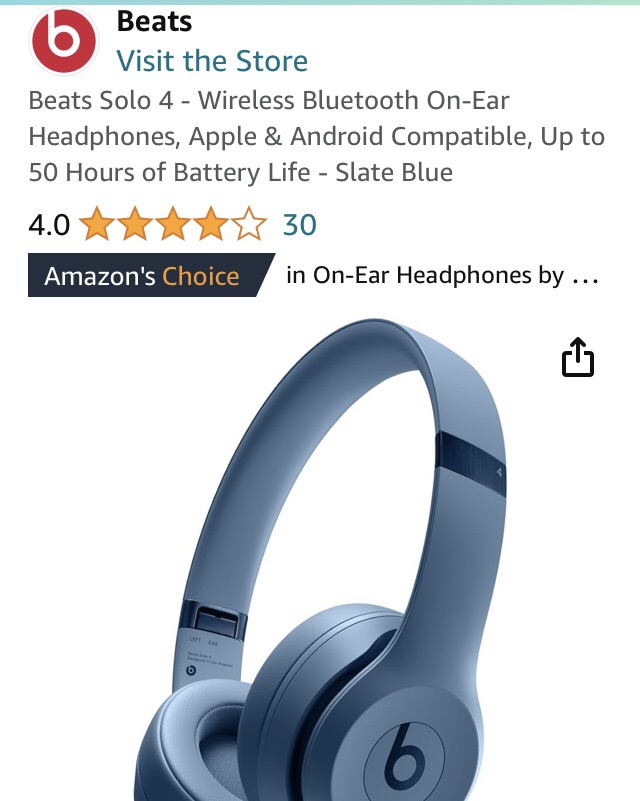Select the Beats Solo 4 product title
Image resolution: width=640 pixels, height=801 pixels.
click(x=317, y=136)
